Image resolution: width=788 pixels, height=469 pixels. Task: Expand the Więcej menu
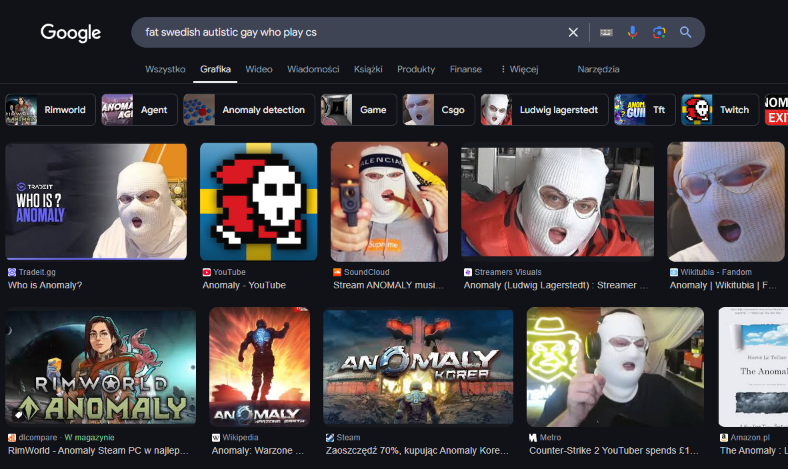520,69
